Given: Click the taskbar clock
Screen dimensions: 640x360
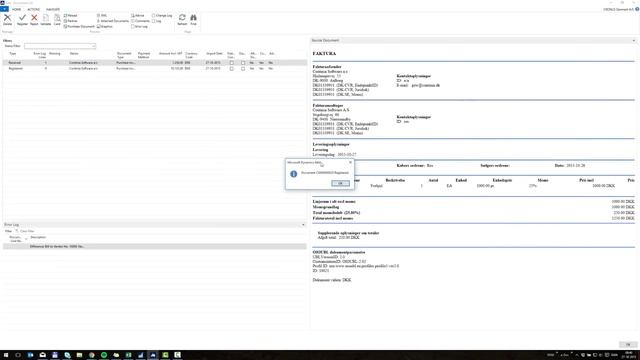Looking at the screenshot, I should coord(629,355).
